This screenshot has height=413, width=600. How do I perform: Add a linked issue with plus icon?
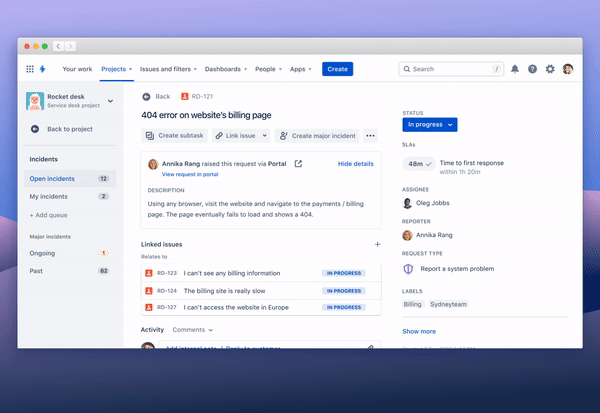coord(377,244)
